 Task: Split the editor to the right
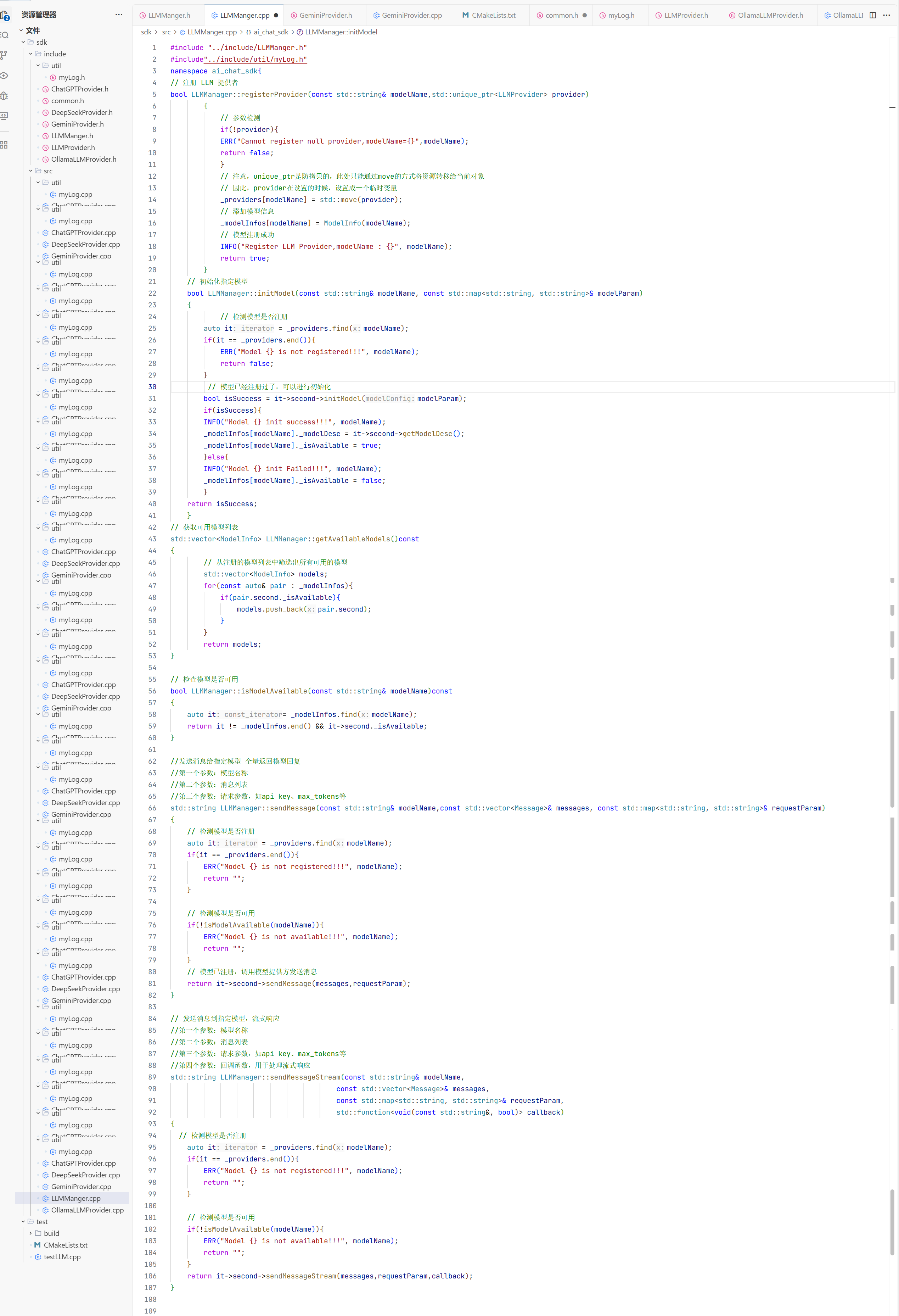(872, 15)
